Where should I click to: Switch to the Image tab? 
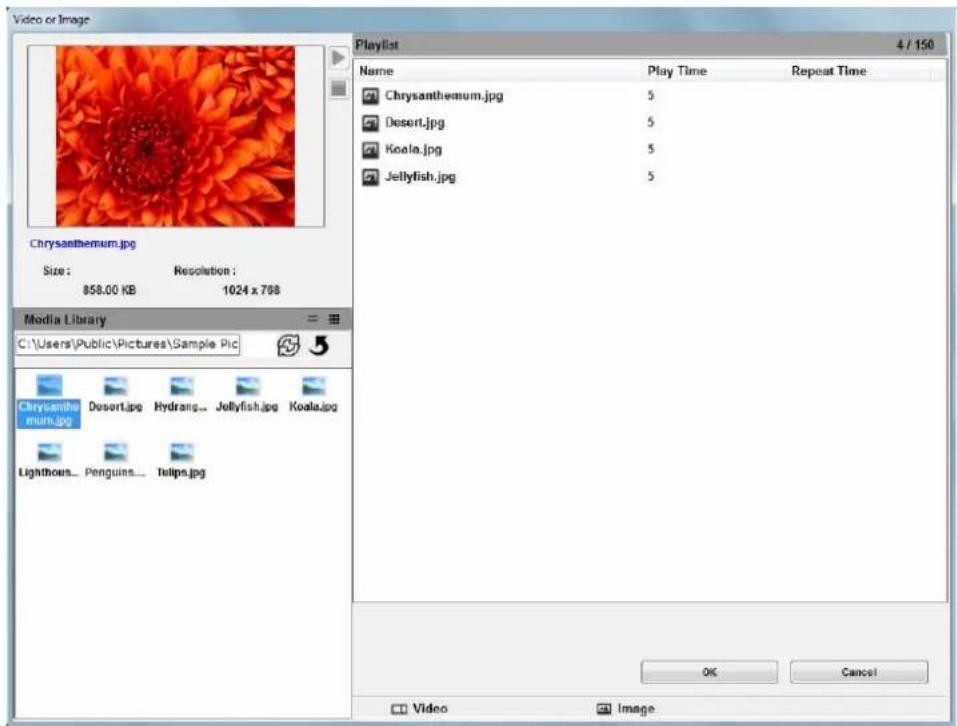pos(626,709)
